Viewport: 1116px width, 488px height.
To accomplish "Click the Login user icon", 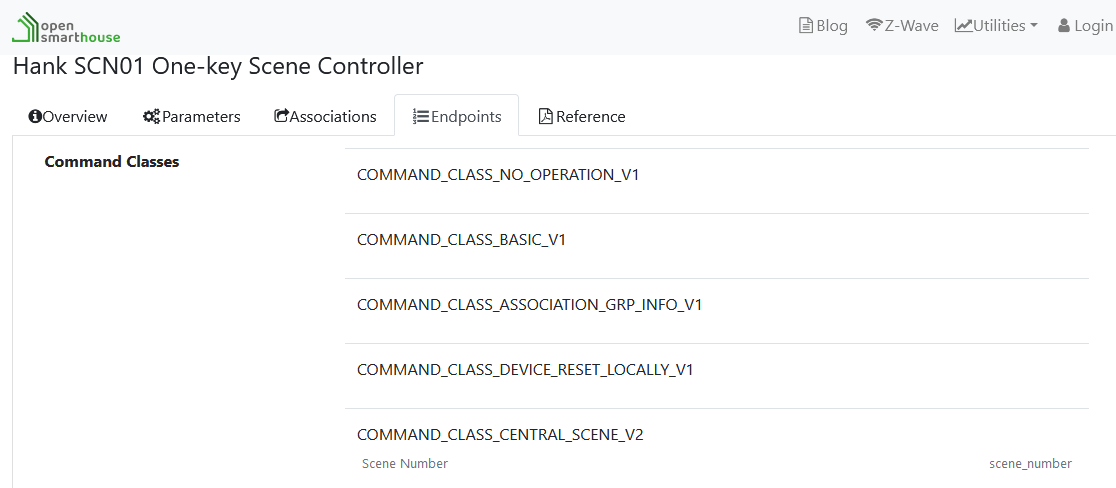I will coord(1064,26).
